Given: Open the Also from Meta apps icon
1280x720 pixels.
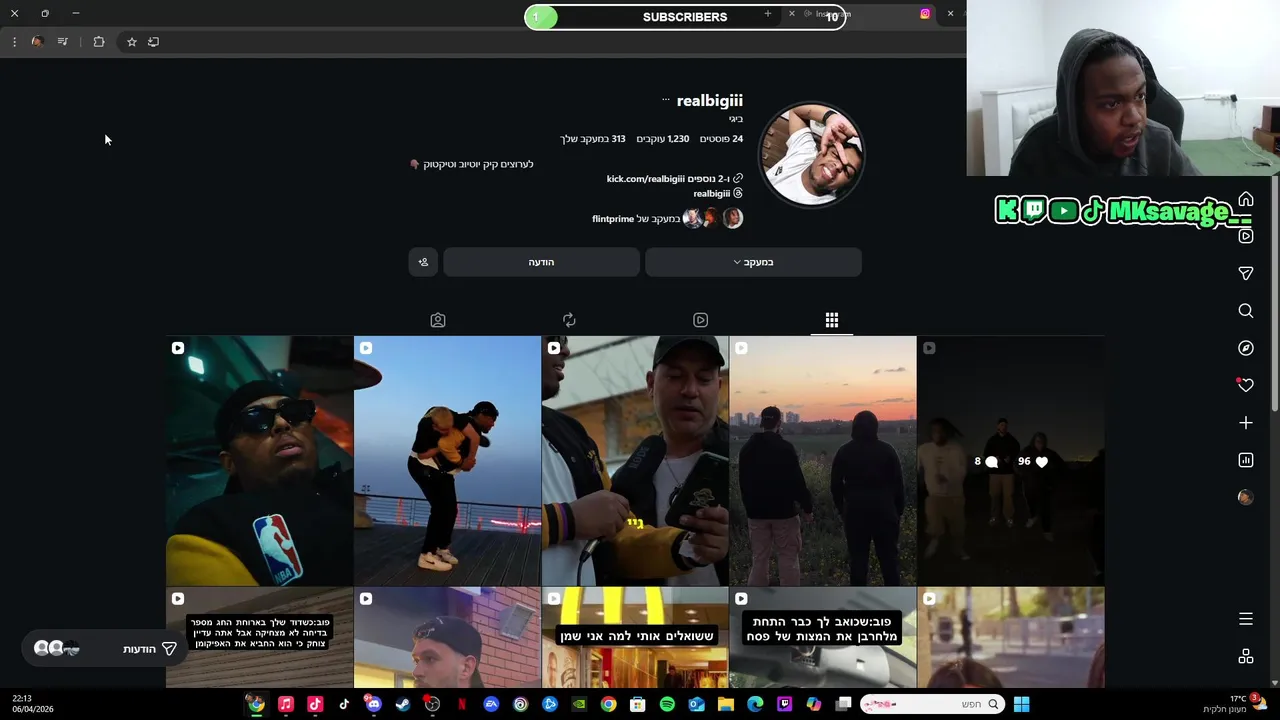Looking at the screenshot, I should coord(1246,656).
